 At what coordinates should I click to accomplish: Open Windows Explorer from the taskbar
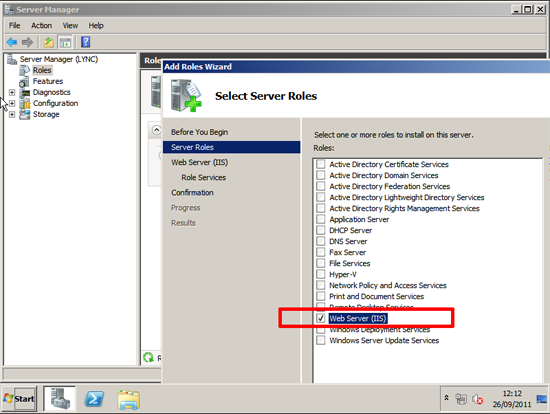click(x=129, y=399)
